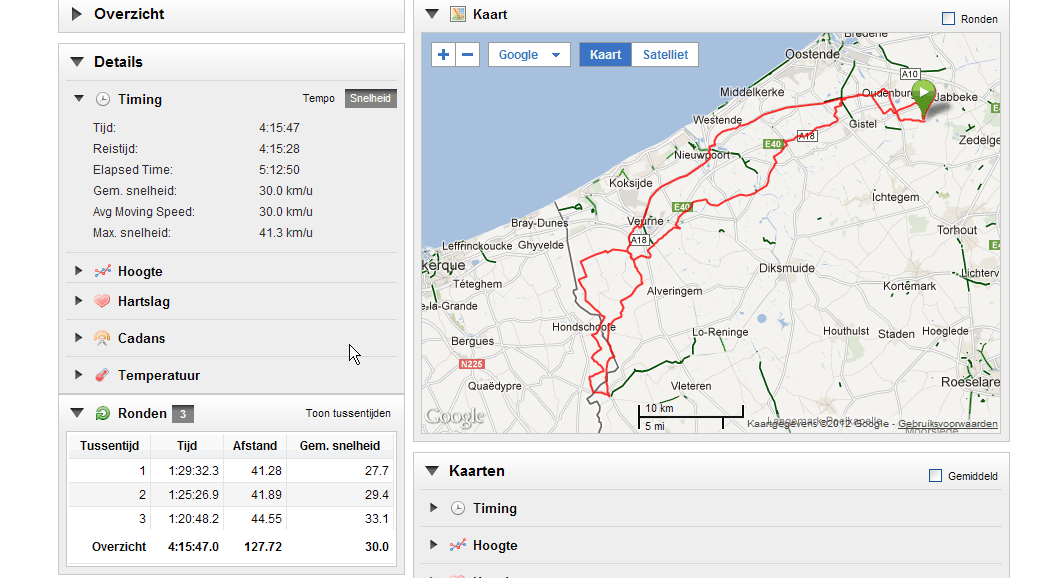Select the Kaart map view tab
Screen dimensions: 1056x578
[x=605, y=55]
